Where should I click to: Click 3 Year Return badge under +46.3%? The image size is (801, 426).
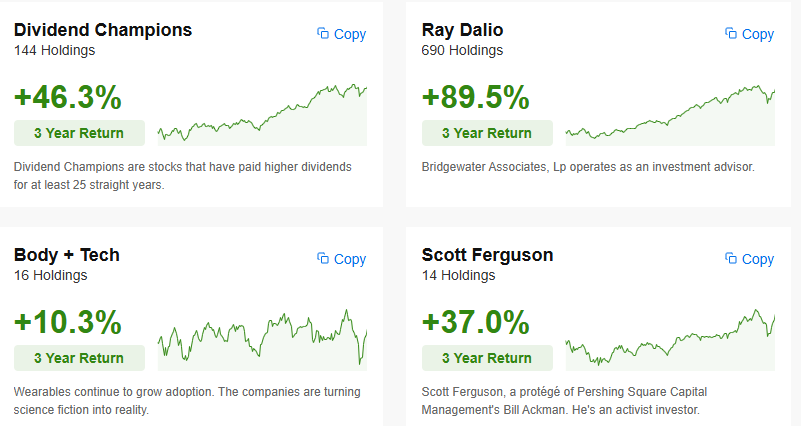[x=79, y=133]
